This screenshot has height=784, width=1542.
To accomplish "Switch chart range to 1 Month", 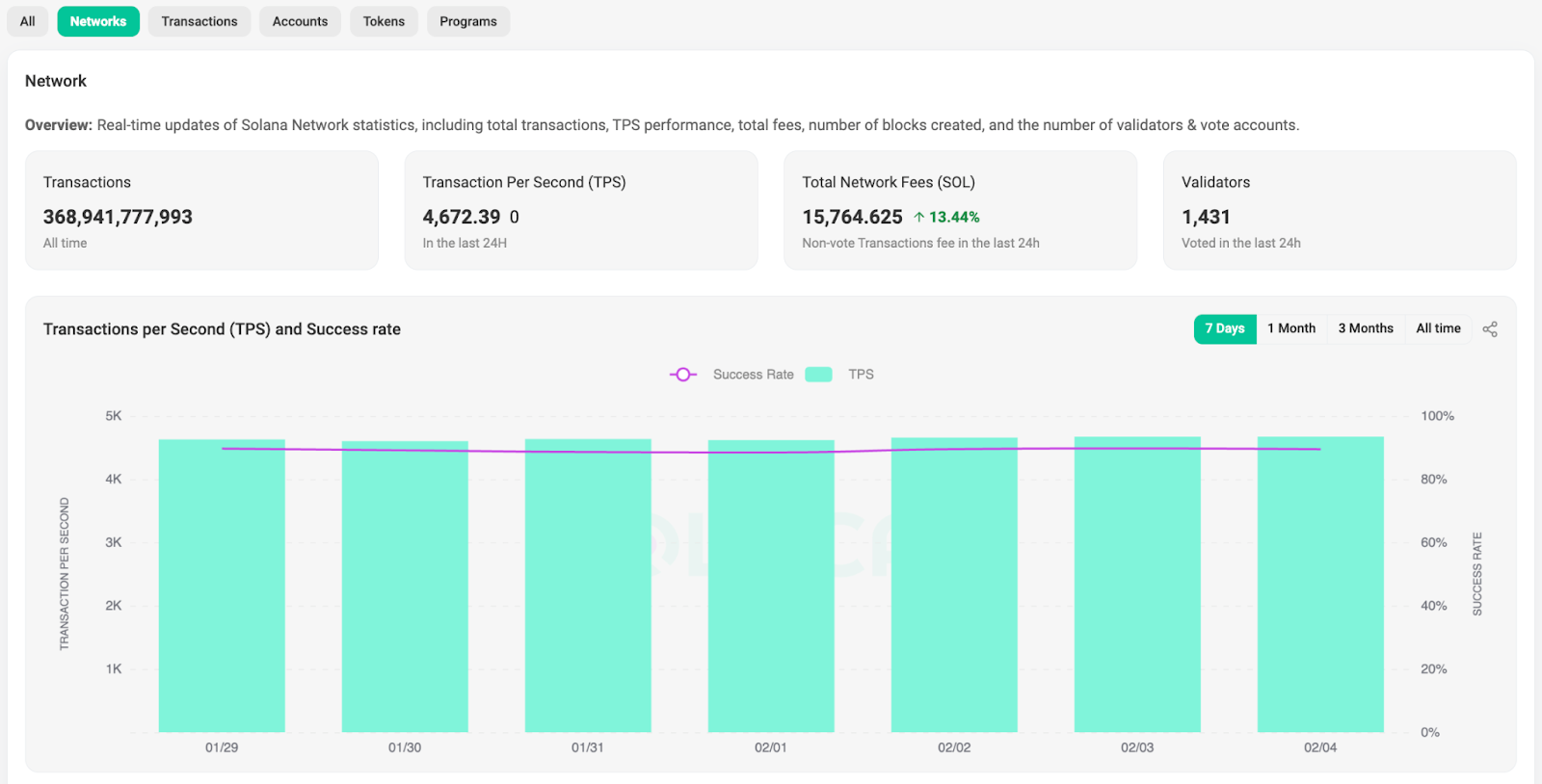I will (1291, 328).
